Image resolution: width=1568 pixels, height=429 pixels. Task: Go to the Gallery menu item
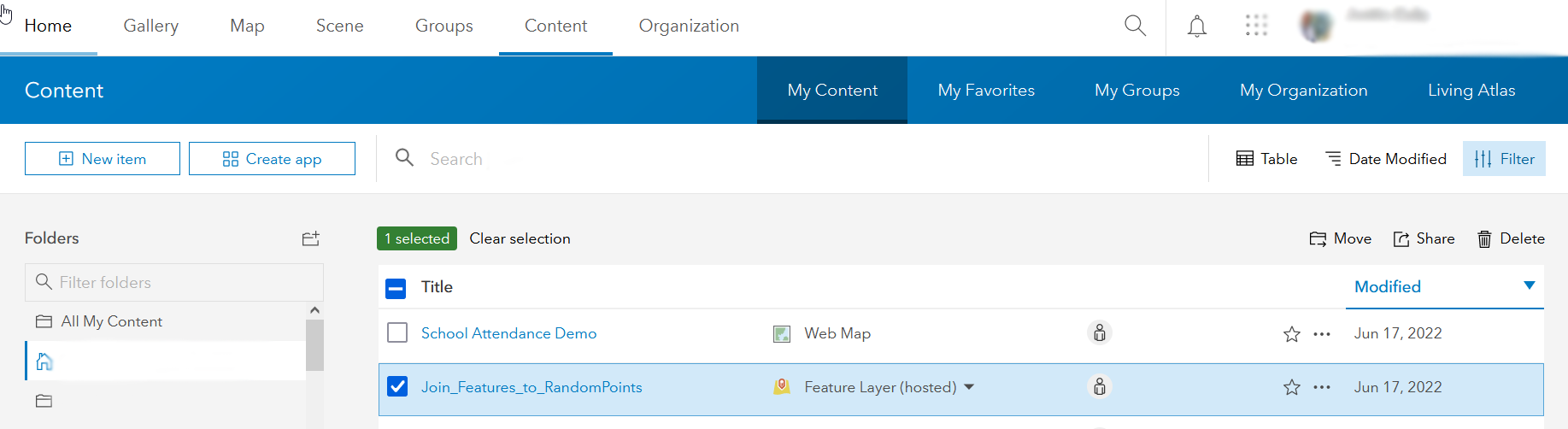coord(150,26)
